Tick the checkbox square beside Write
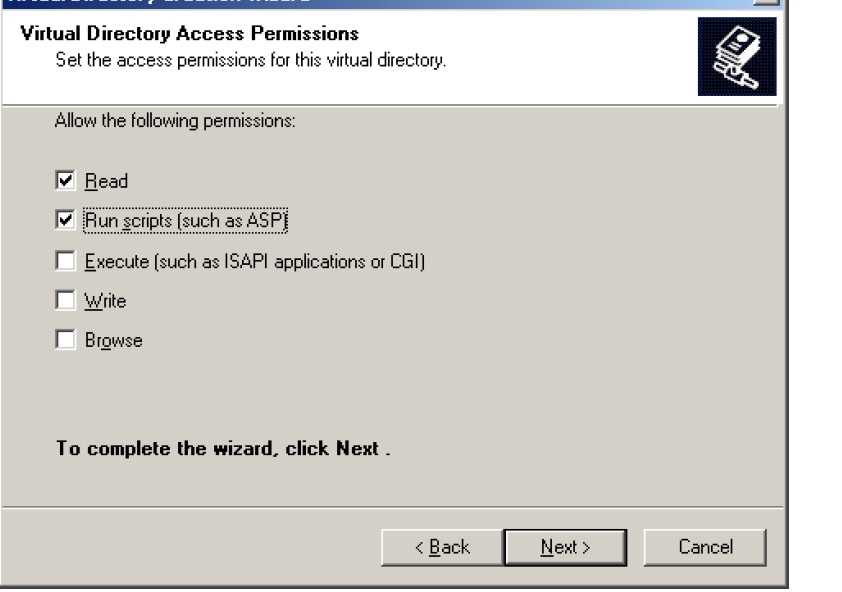 click(66, 300)
